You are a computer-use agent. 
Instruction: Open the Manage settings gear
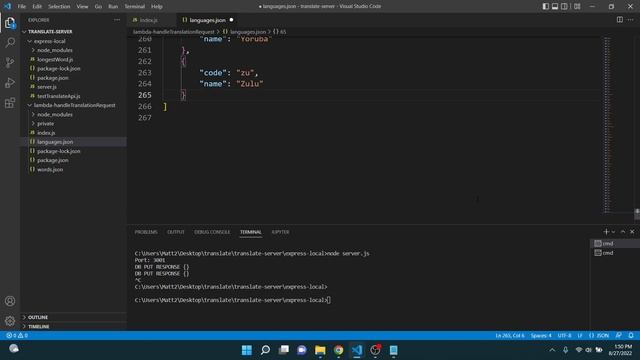(x=10, y=321)
